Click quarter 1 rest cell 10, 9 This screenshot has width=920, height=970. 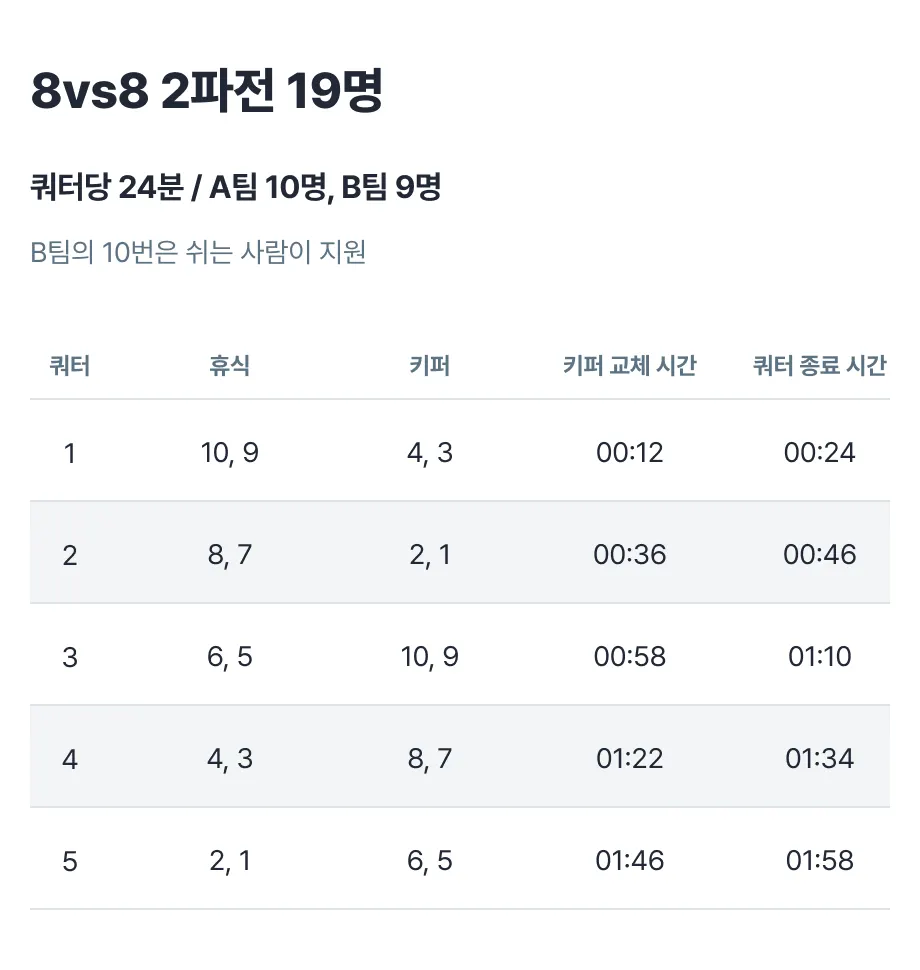[230, 453]
